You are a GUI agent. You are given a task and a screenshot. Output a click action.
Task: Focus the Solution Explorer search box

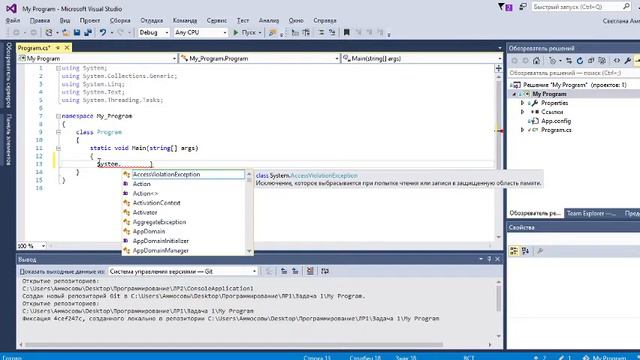click(573, 73)
